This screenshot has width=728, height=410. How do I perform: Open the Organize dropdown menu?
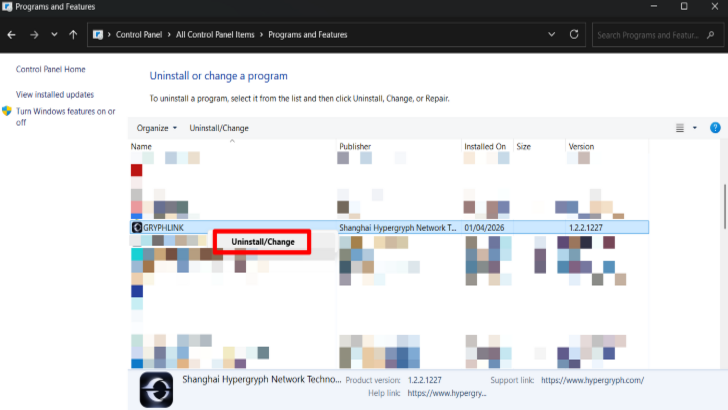tap(156, 128)
